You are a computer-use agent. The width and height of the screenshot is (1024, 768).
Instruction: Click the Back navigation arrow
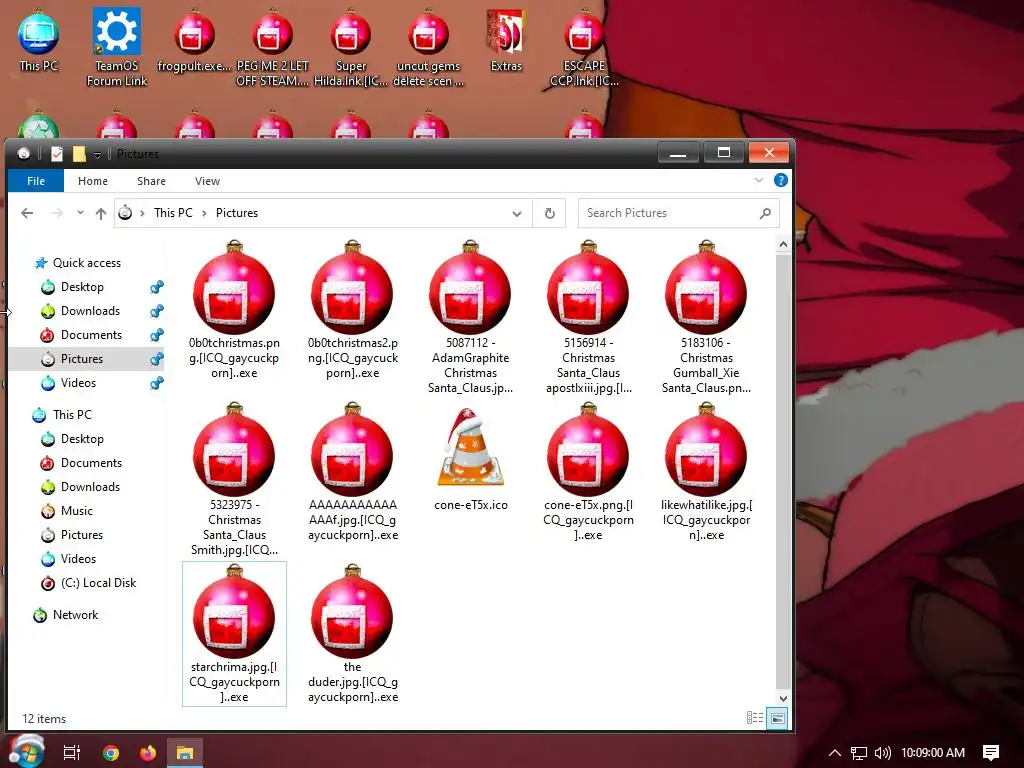click(x=27, y=213)
